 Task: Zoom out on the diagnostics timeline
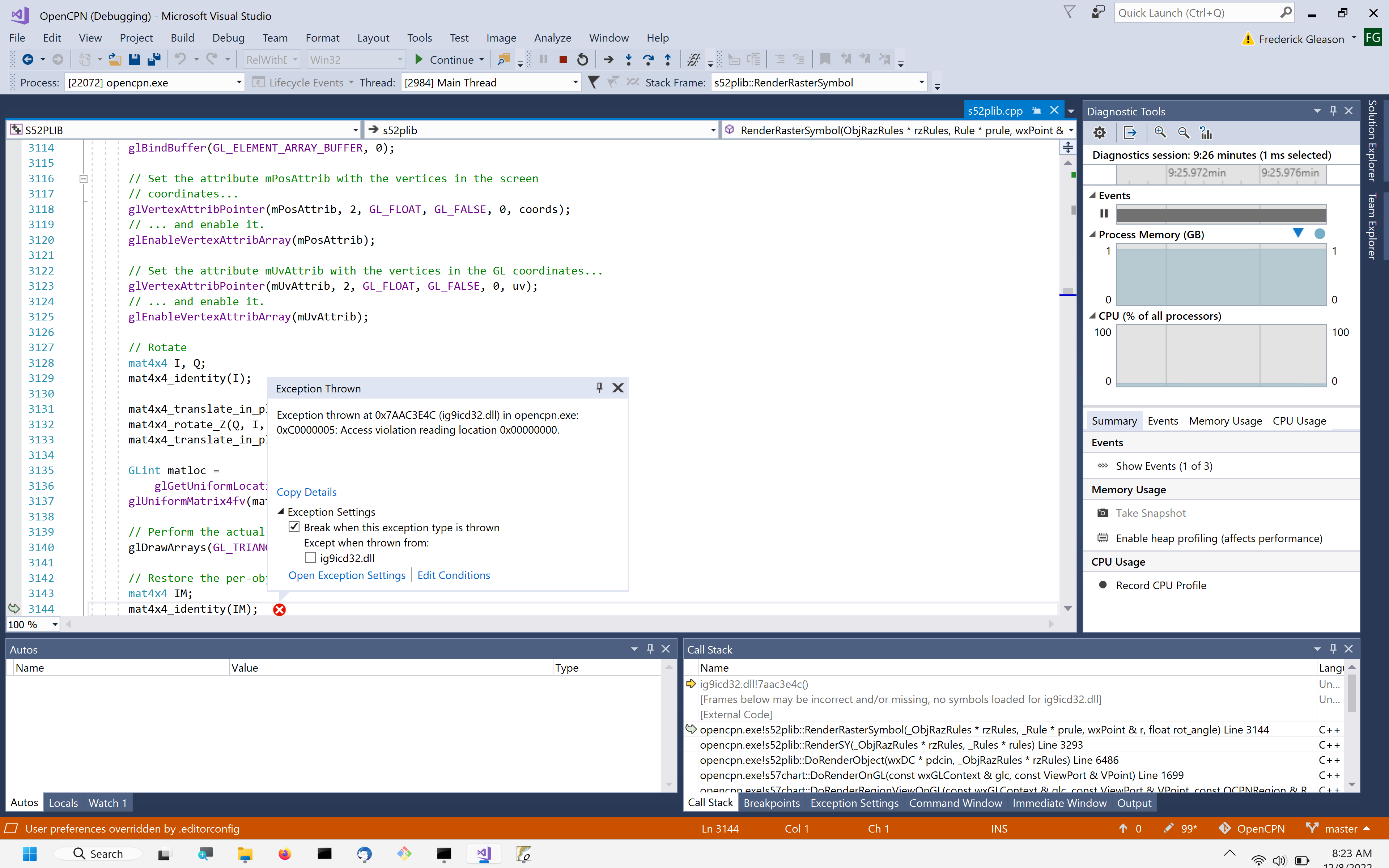point(1183,133)
